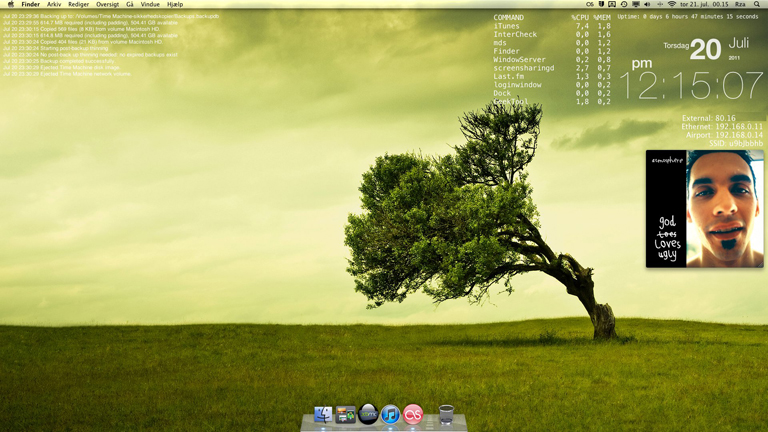This screenshot has height=432, width=768.
Task: Click the screen sharing menu bar icon
Action: click(612, 4)
